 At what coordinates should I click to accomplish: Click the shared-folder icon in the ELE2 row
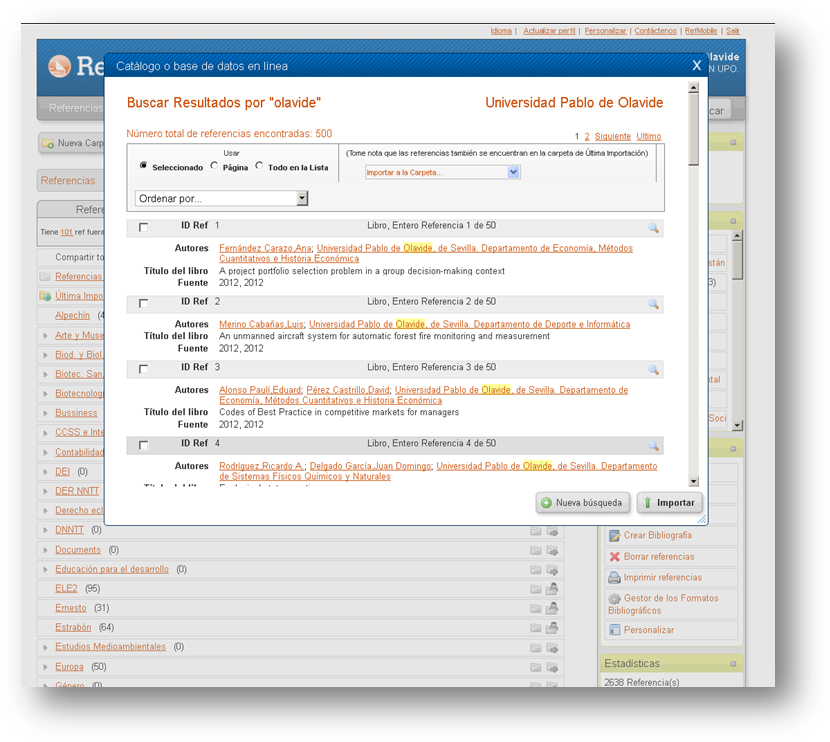pos(552,589)
